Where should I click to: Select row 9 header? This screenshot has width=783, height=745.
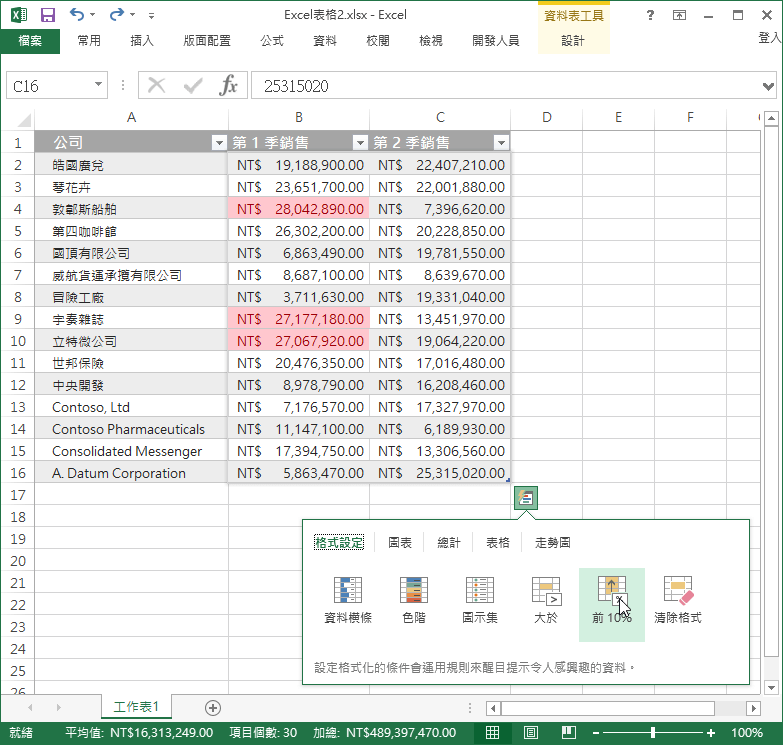point(17,319)
